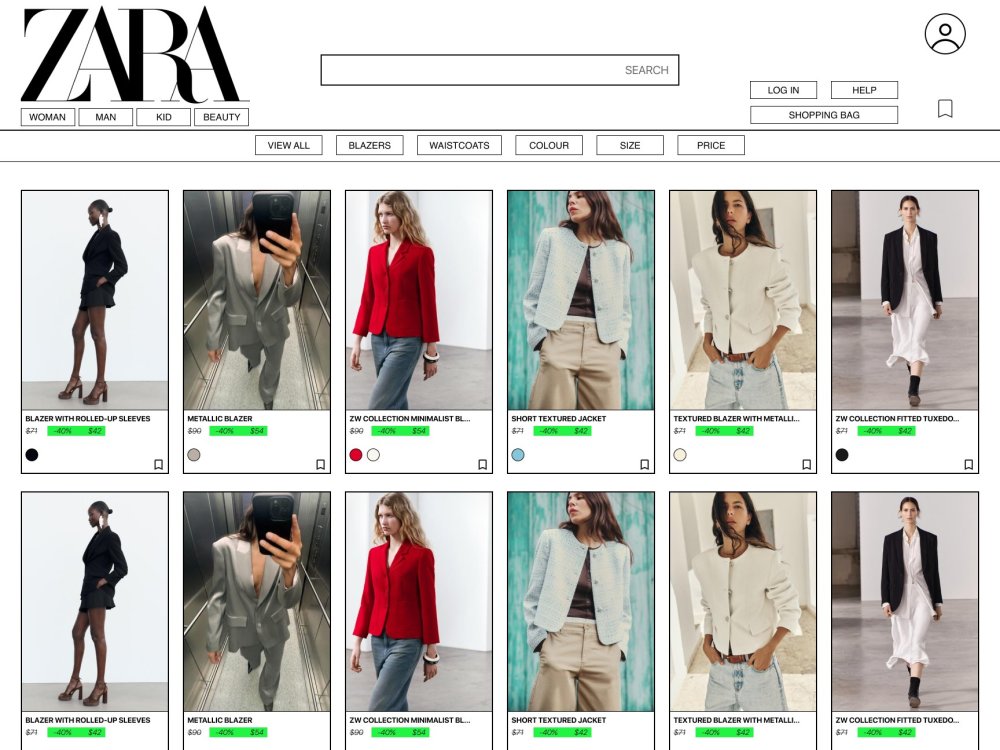Click first-row 'SHORT TEXTURED JACKET' title
The height and width of the screenshot is (750, 1000).
click(559, 419)
